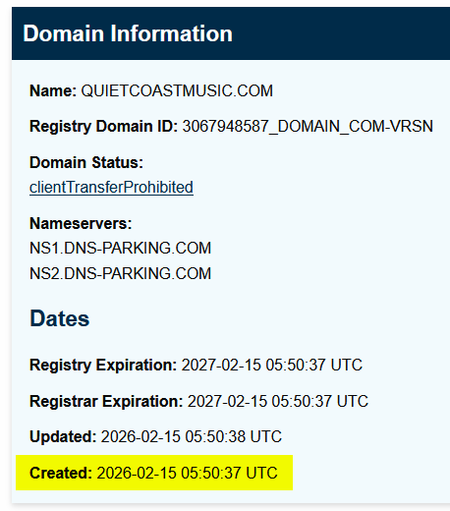Open the clientTransferProhibited status link
450x511 pixels.
[x=111, y=187]
